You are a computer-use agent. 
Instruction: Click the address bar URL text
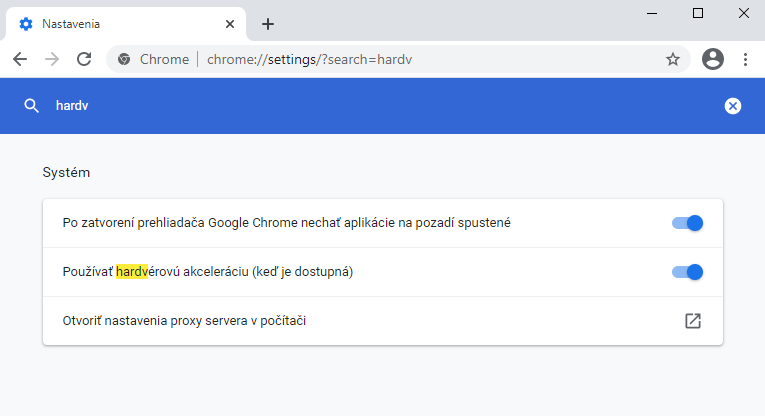310,59
